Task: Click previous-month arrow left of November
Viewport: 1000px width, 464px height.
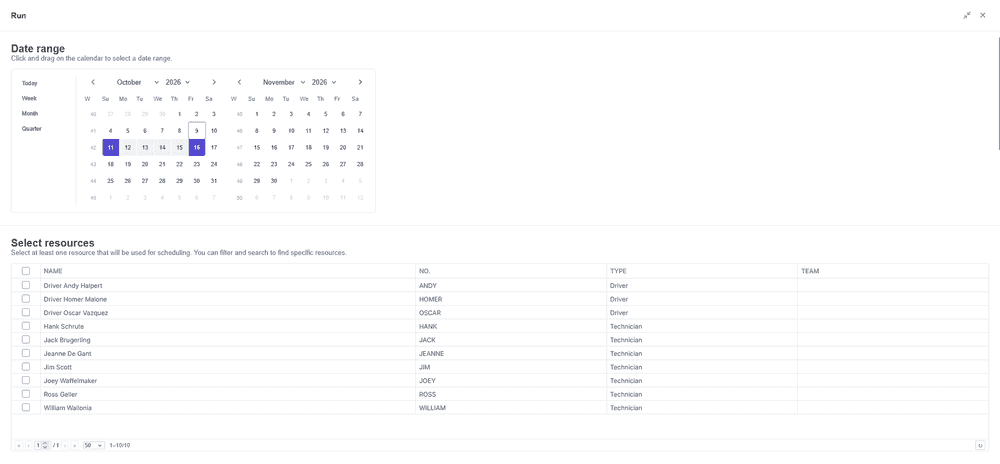Action: tap(239, 82)
